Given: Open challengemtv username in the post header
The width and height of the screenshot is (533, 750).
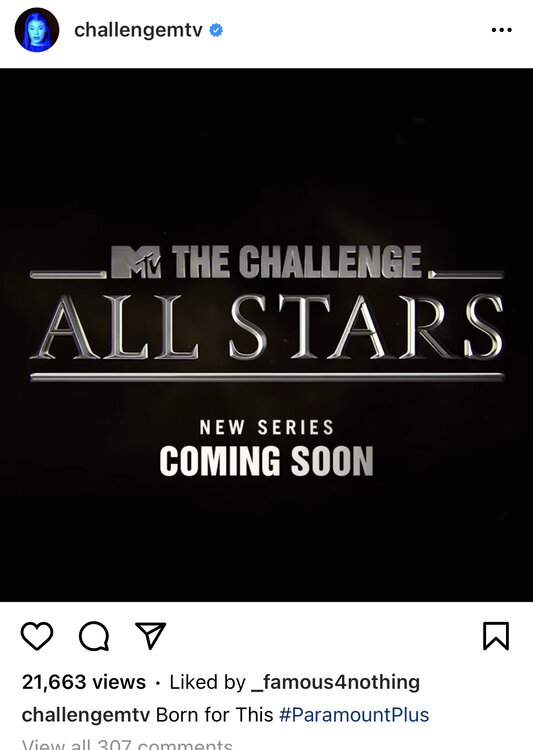Looking at the screenshot, I should [138, 30].
